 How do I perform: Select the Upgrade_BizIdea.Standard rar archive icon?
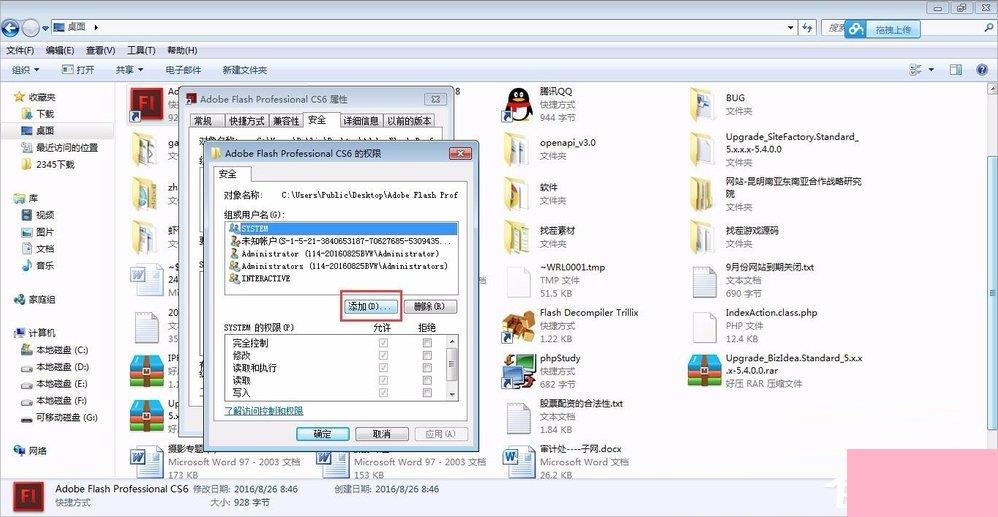[x=705, y=371]
